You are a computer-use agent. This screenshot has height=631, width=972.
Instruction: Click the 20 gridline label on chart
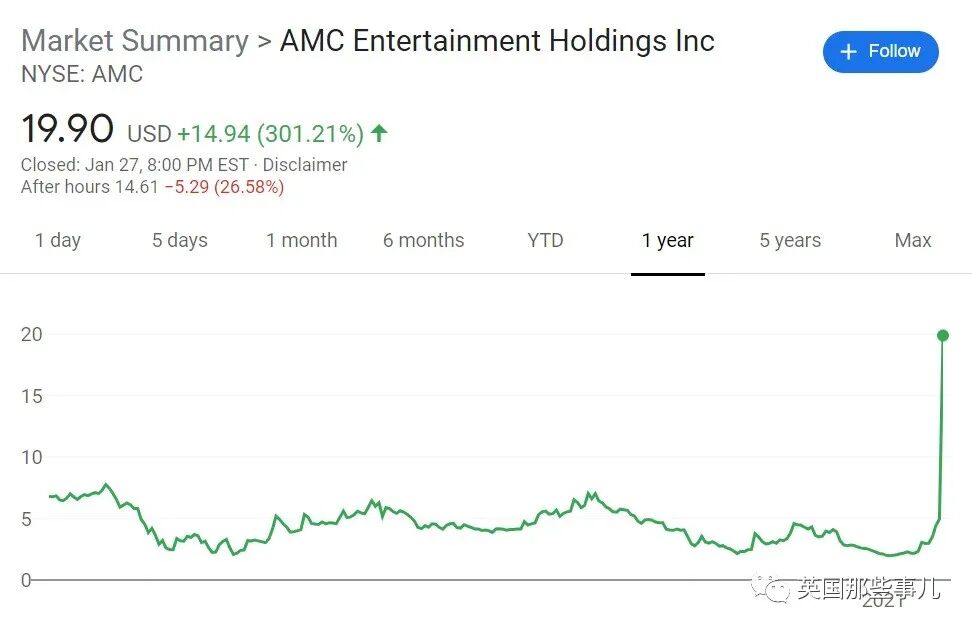pyautogui.click(x=32, y=335)
